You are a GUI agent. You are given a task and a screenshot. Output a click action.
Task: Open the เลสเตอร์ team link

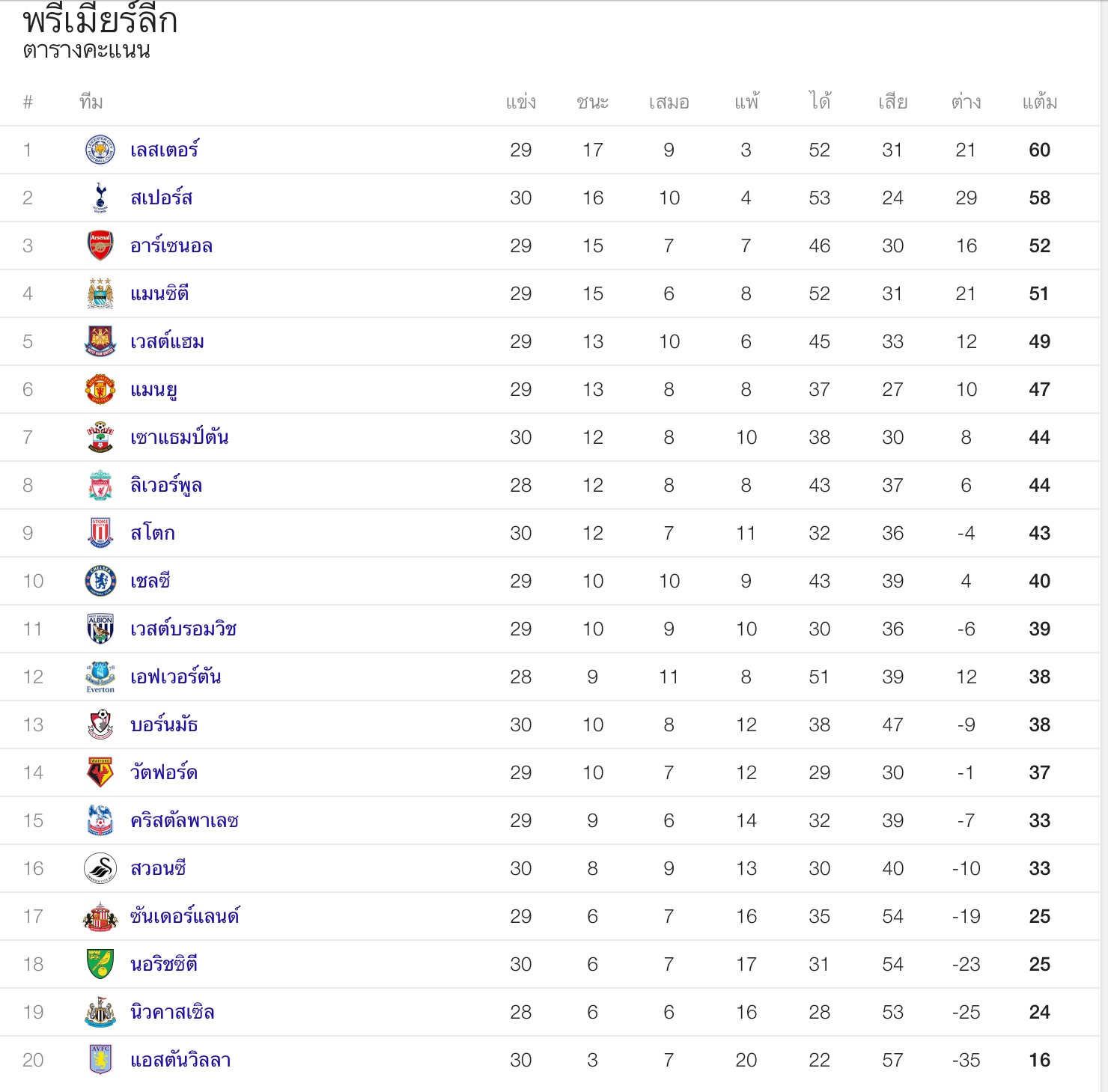coord(164,150)
